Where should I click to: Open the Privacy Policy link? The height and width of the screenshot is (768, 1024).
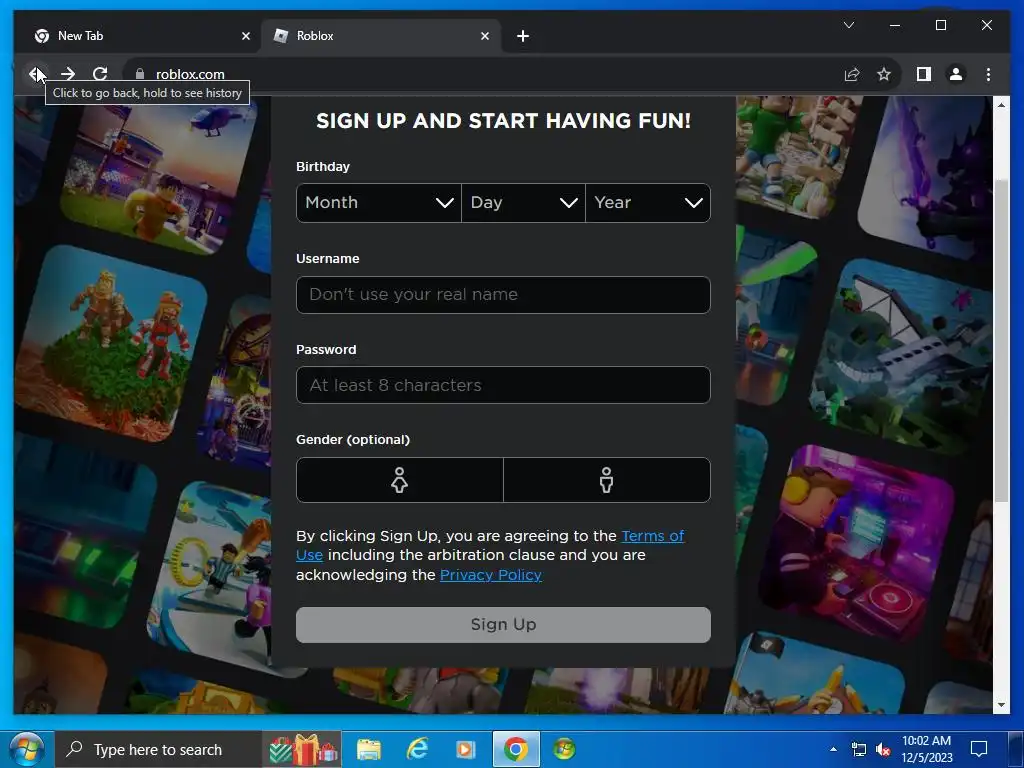(490, 575)
